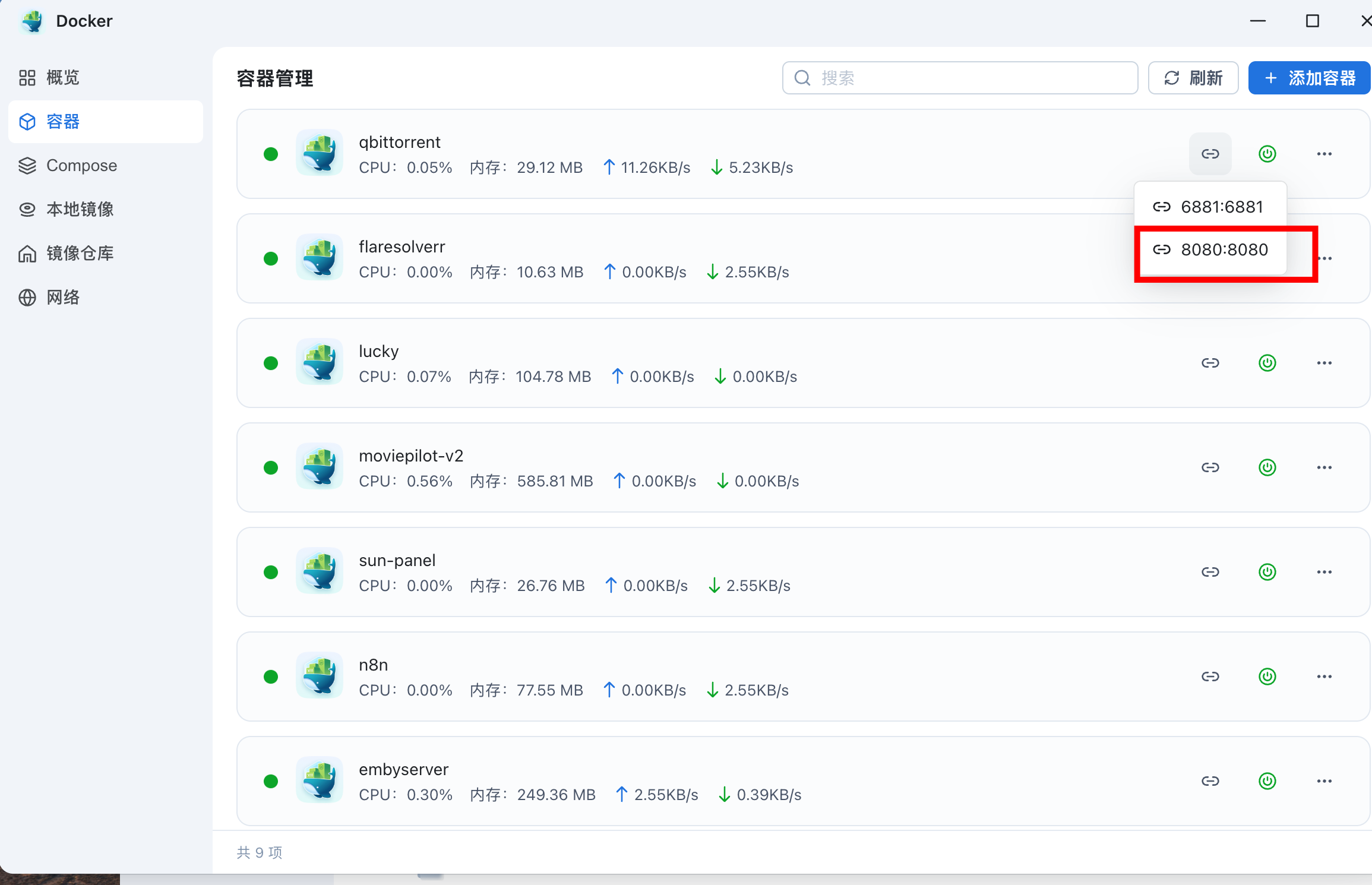Expand the three-dot menu for moviepilot-v2
This screenshot has width=1372, height=885.
1324,467
